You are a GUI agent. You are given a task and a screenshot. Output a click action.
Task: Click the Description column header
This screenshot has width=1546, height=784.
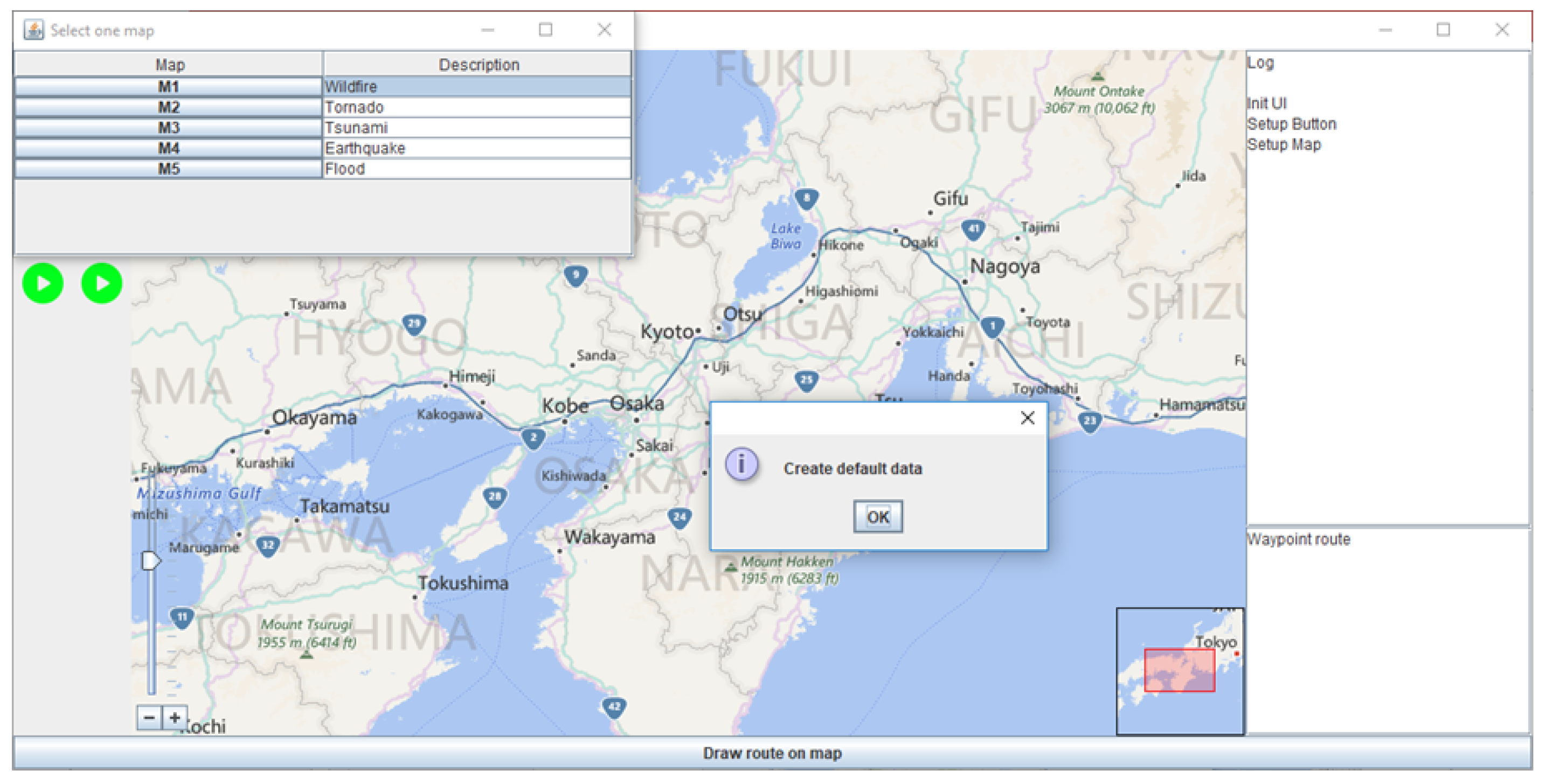(478, 64)
